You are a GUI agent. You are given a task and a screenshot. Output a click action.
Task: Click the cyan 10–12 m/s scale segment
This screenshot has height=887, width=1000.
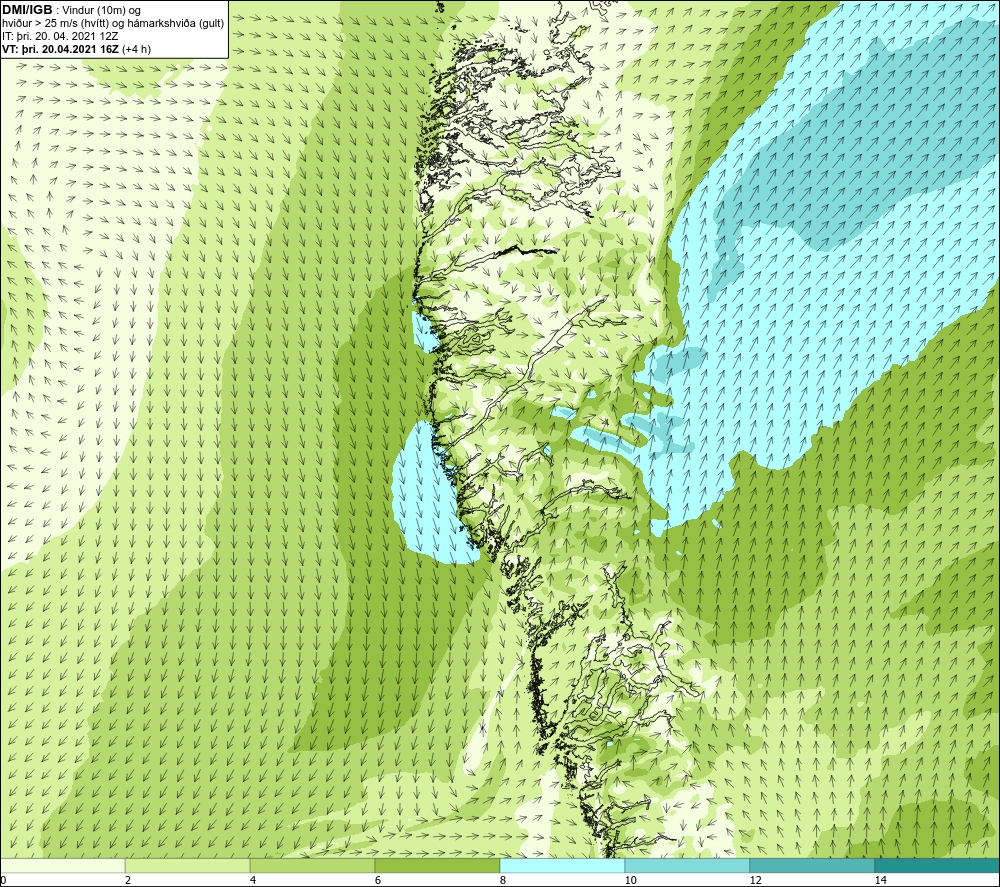(x=688, y=865)
